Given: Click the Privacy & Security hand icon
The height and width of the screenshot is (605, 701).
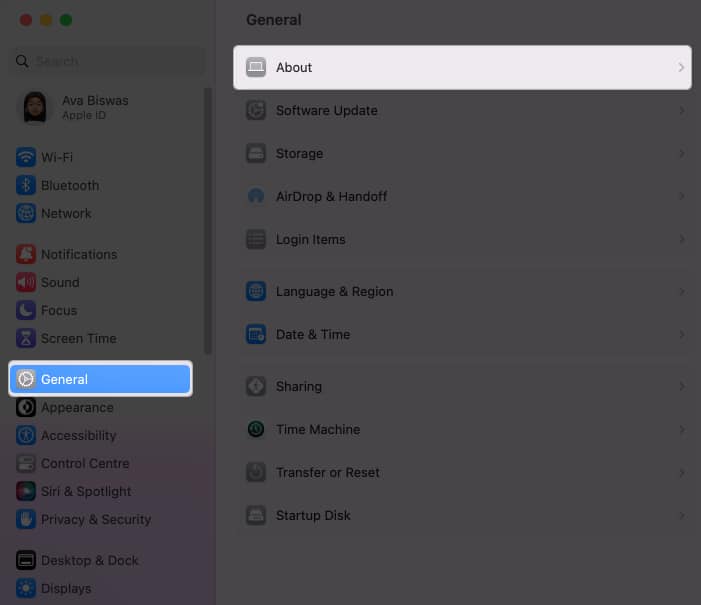Looking at the screenshot, I should (26, 520).
